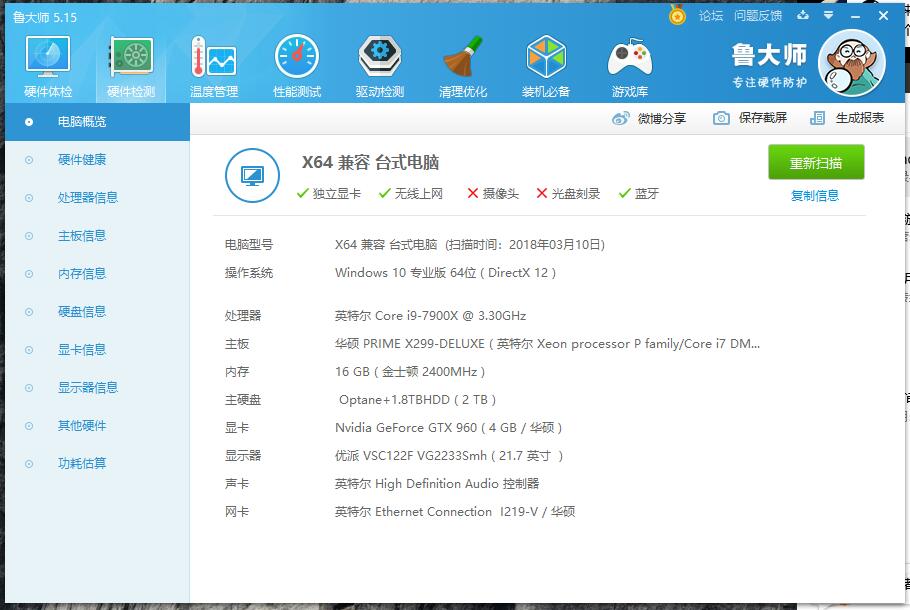Open the 论坛 forum link

pos(710,16)
